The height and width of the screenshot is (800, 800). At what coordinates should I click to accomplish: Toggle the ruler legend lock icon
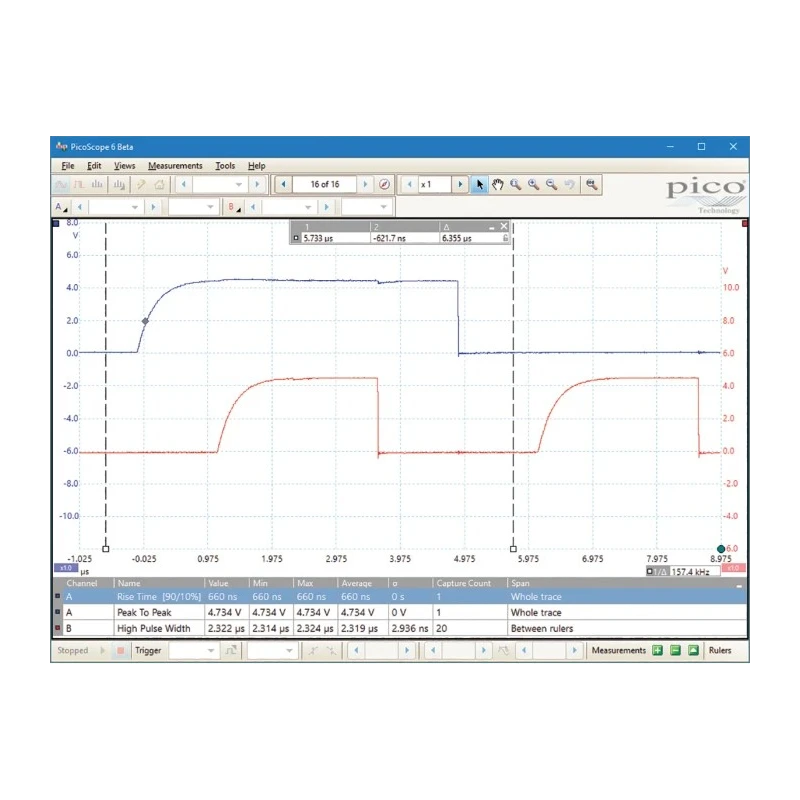pos(505,238)
